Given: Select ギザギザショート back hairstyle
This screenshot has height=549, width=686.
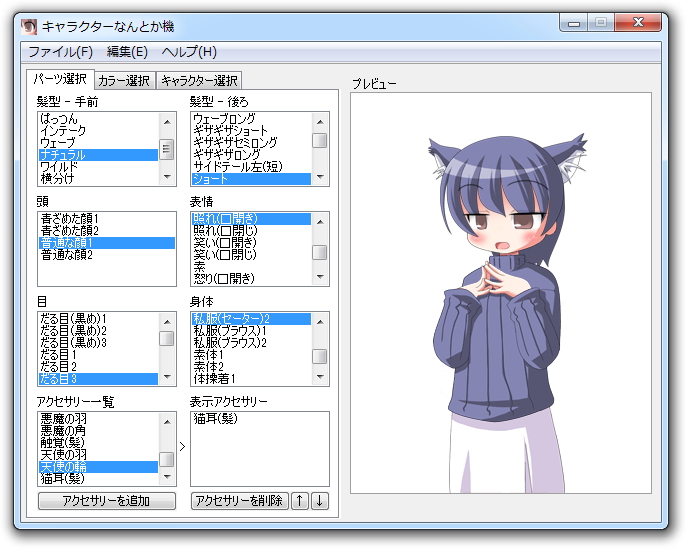Looking at the screenshot, I should coord(252,131).
